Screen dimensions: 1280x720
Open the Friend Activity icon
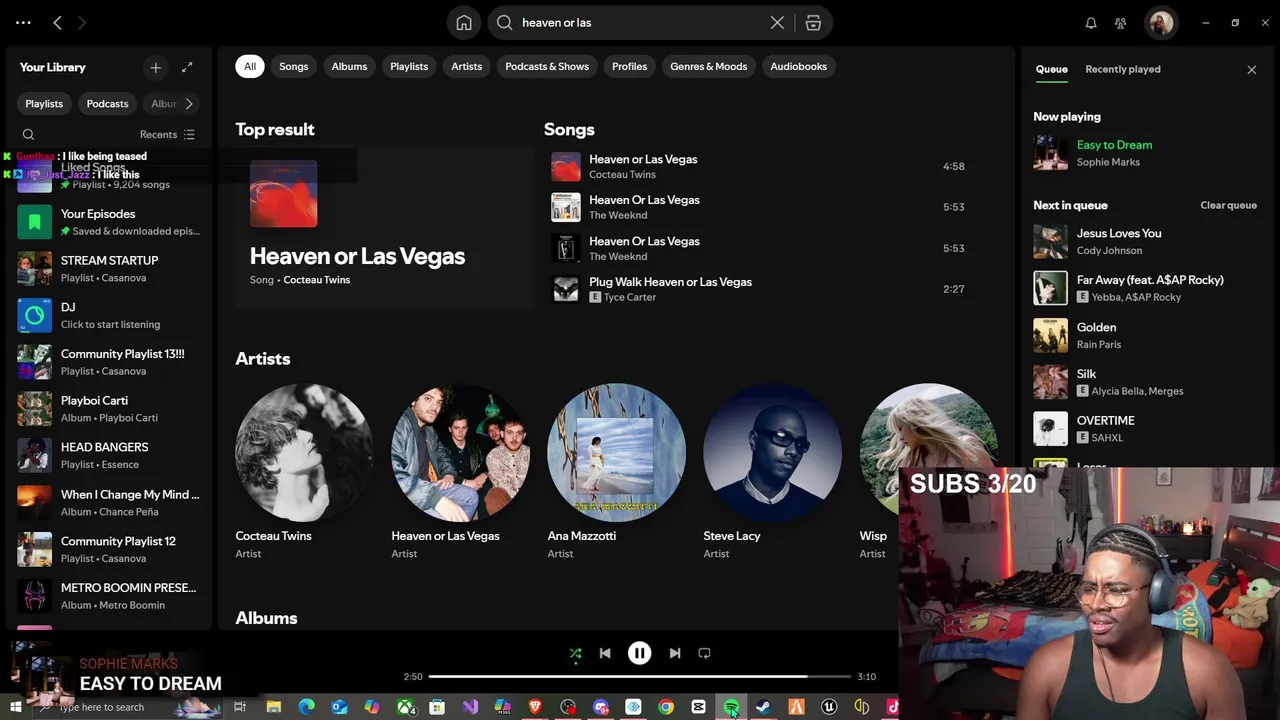pos(1120,22)
